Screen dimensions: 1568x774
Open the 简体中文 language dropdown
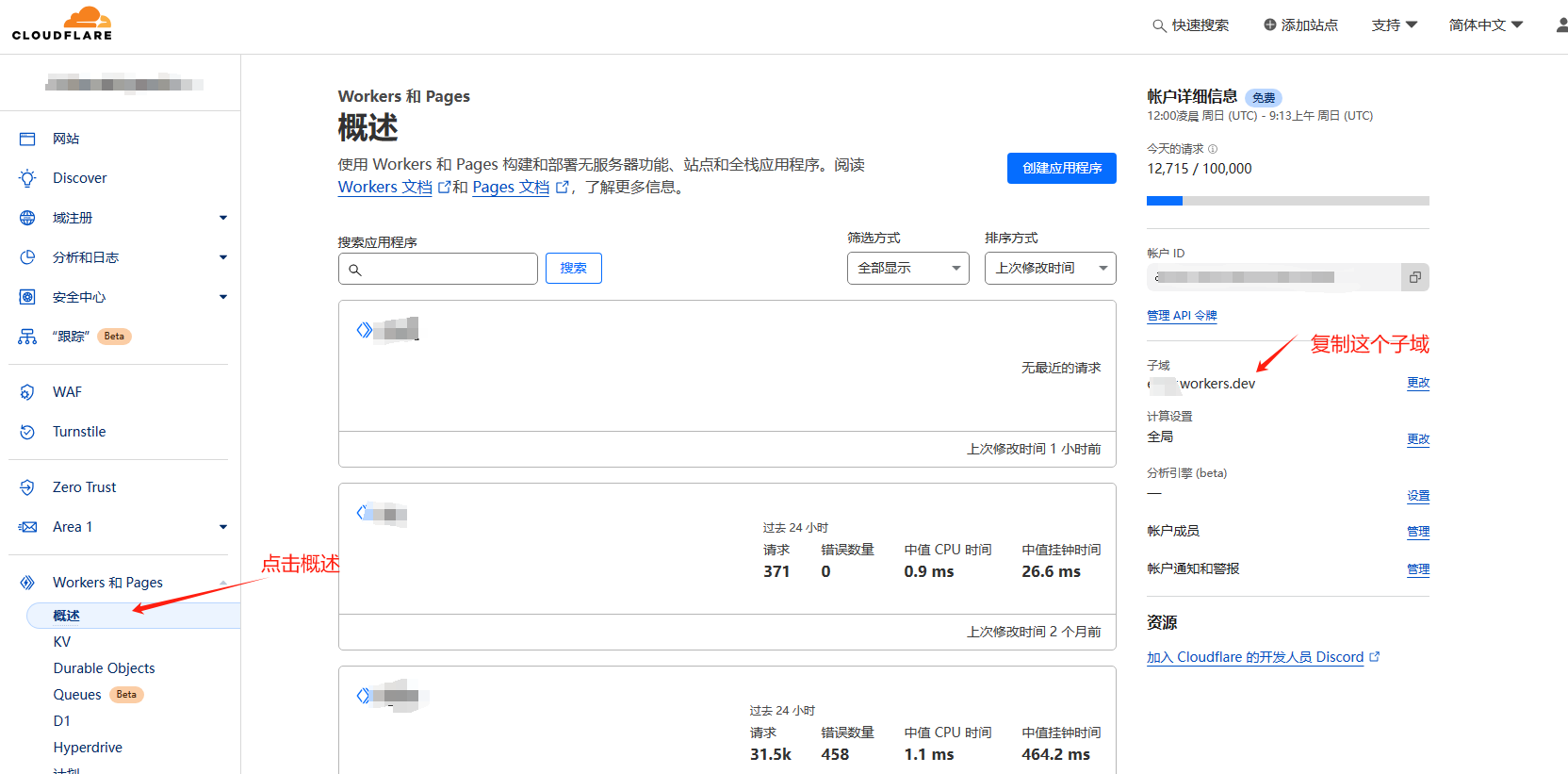[x=1486, y=25]
